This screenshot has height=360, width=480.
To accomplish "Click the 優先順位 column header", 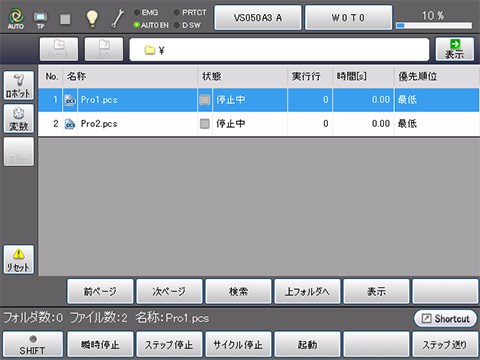I will [x=437, y=76].
